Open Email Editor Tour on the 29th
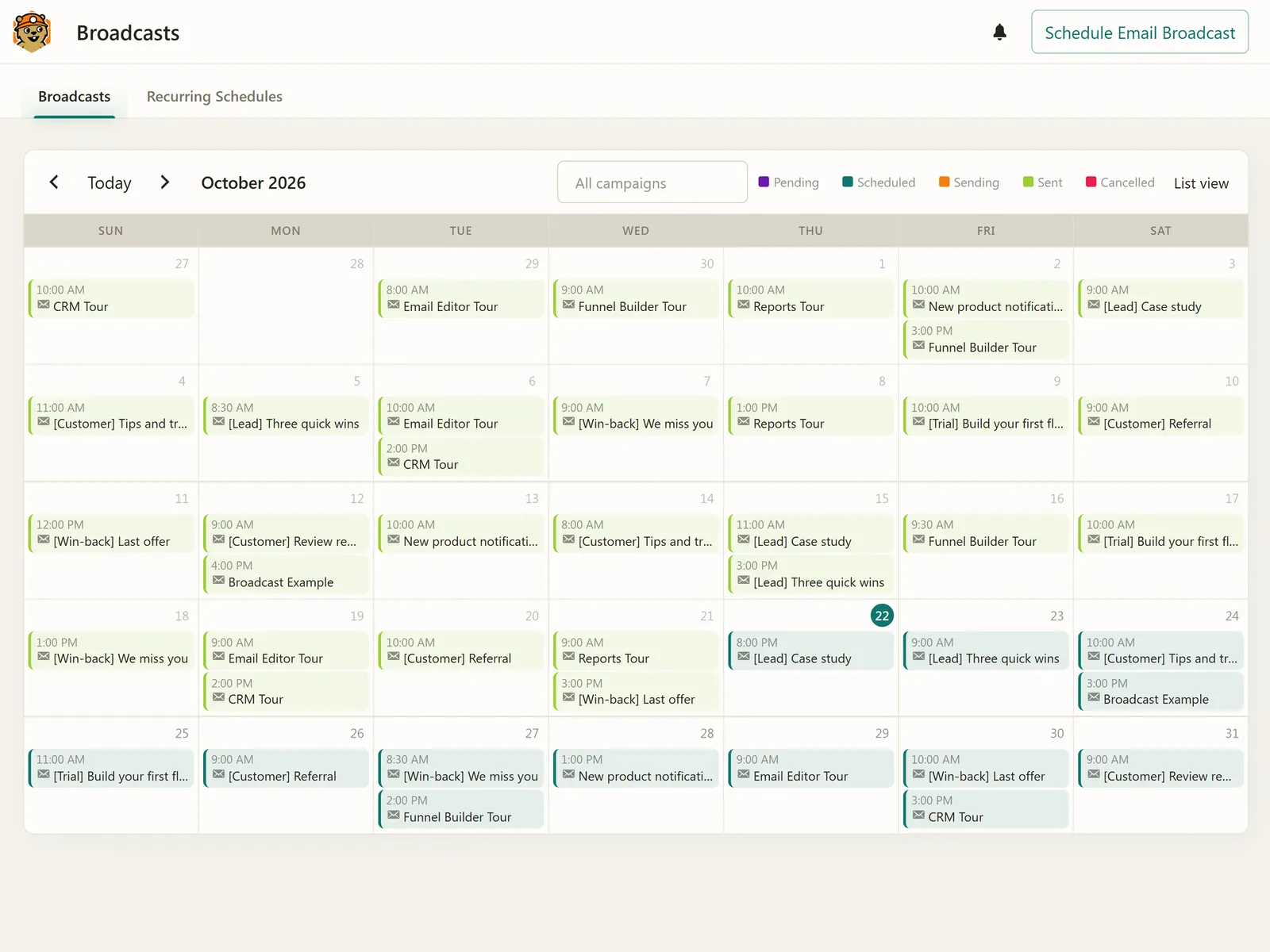 coord(810,768)
